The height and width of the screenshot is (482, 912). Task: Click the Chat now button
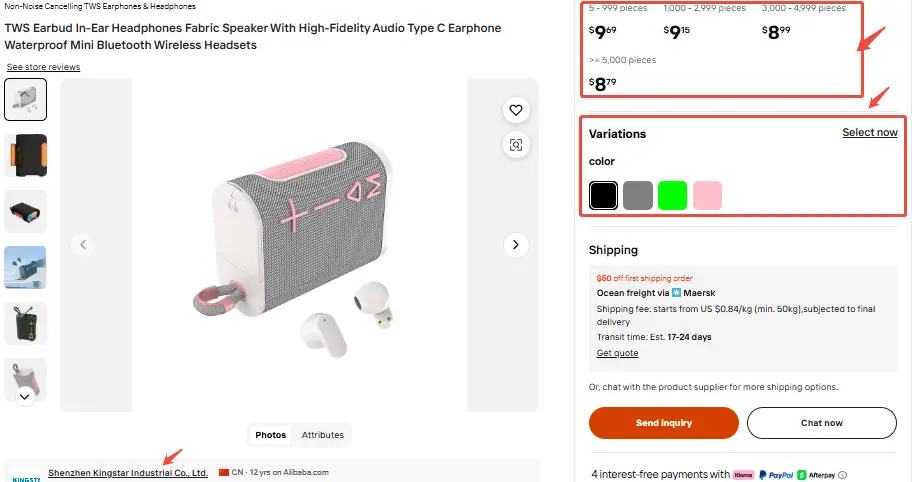point(821,423)
